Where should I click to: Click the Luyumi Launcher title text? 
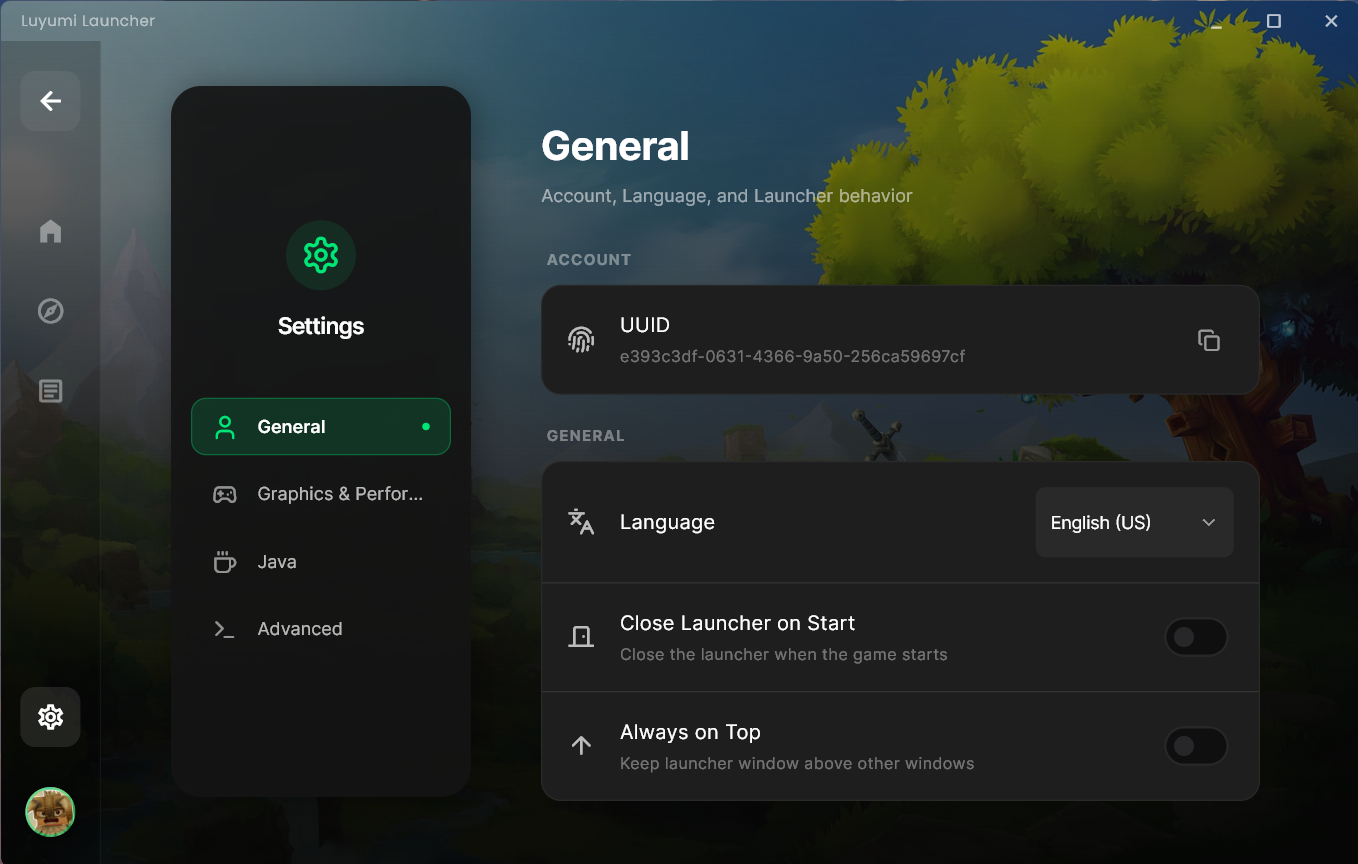point(88,21)
